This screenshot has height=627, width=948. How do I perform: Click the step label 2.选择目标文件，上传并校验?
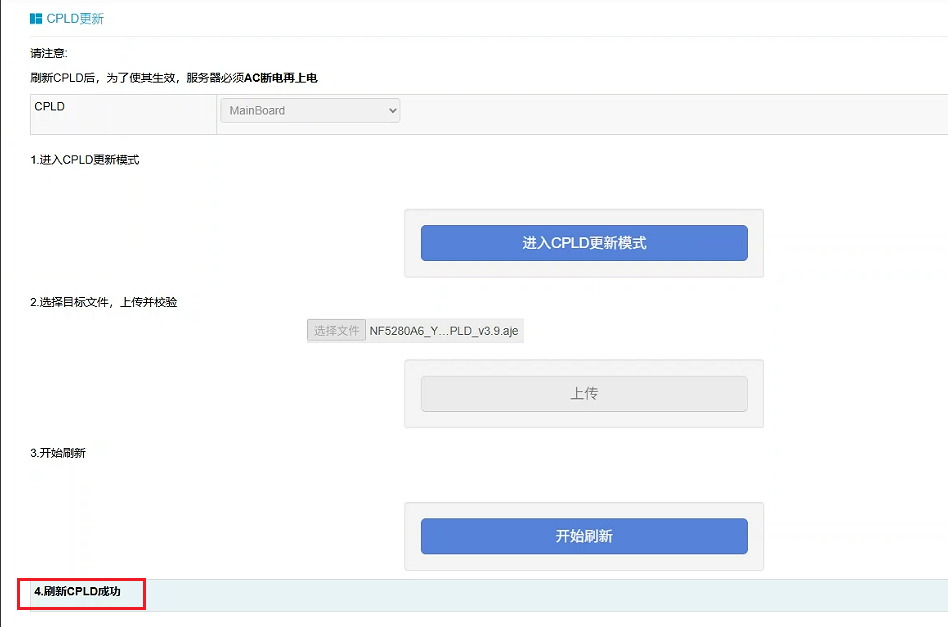point(104,302)
